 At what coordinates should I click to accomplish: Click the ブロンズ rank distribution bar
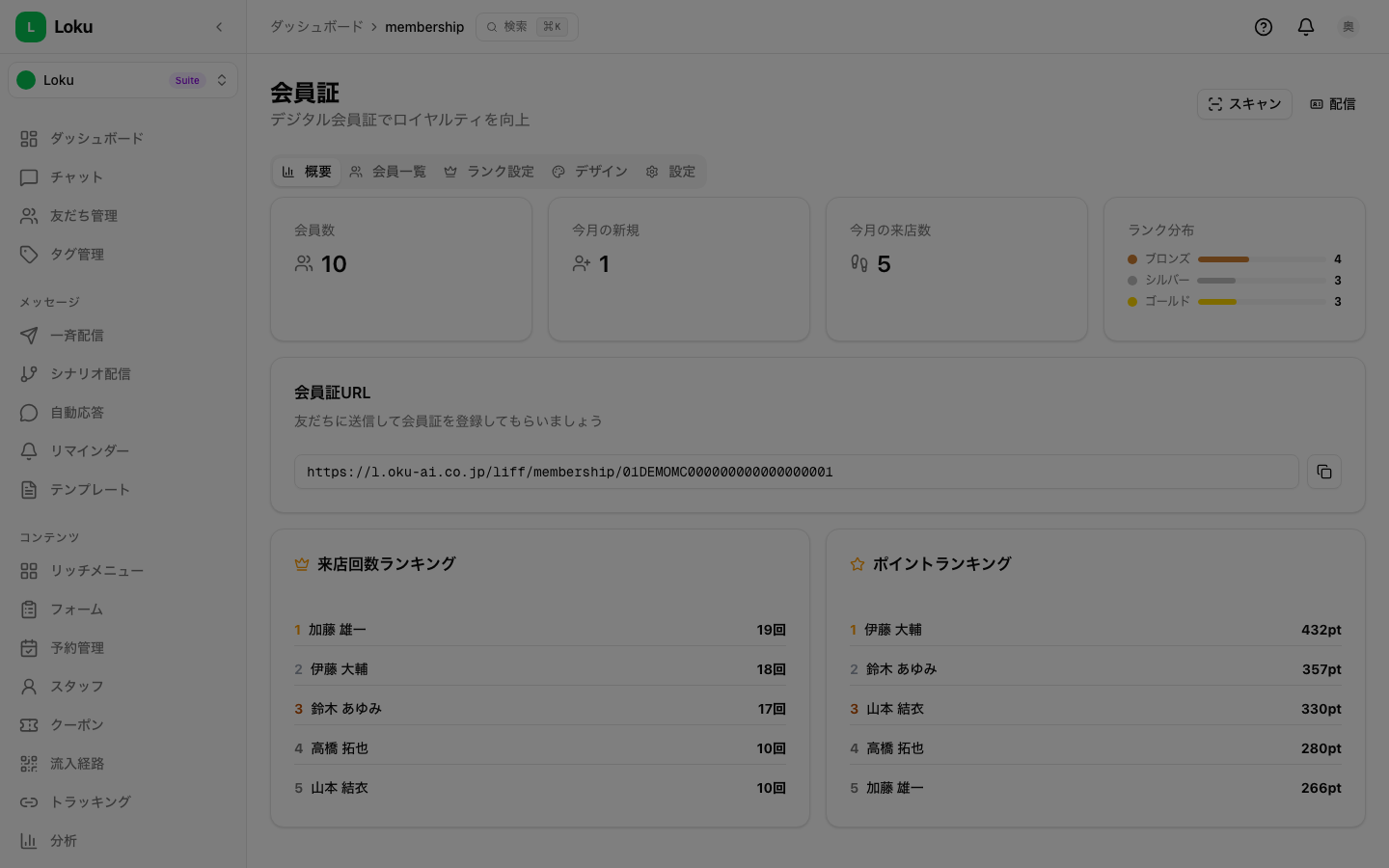pyautogui.click(x=1262, y=259)
